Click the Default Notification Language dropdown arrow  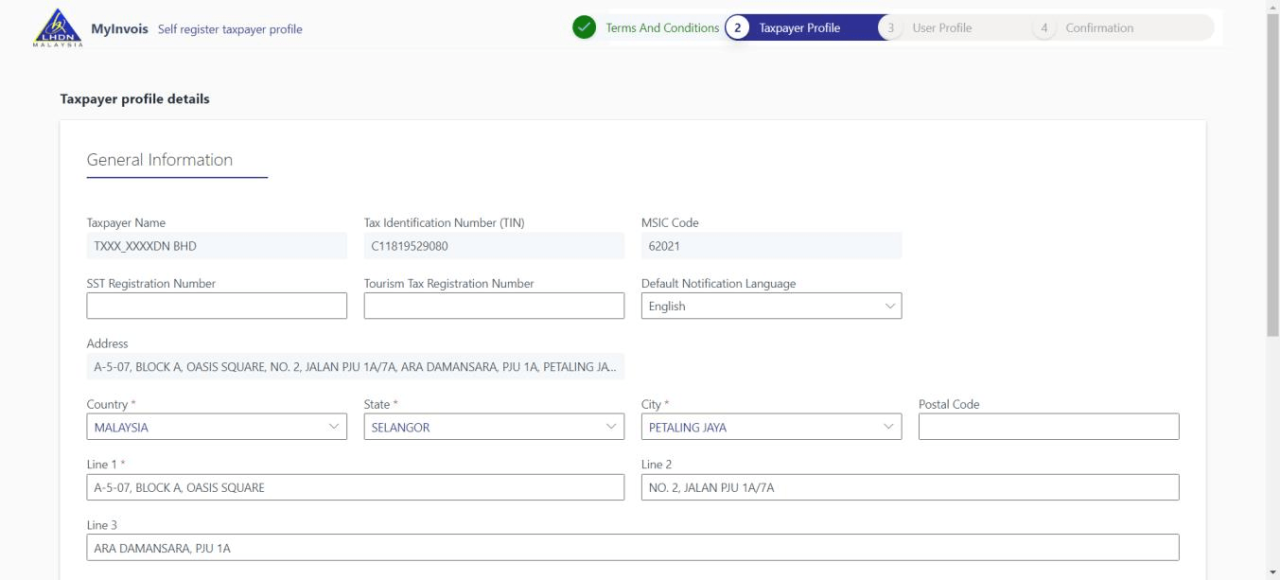pyautogui.click(x=891, y=305)
